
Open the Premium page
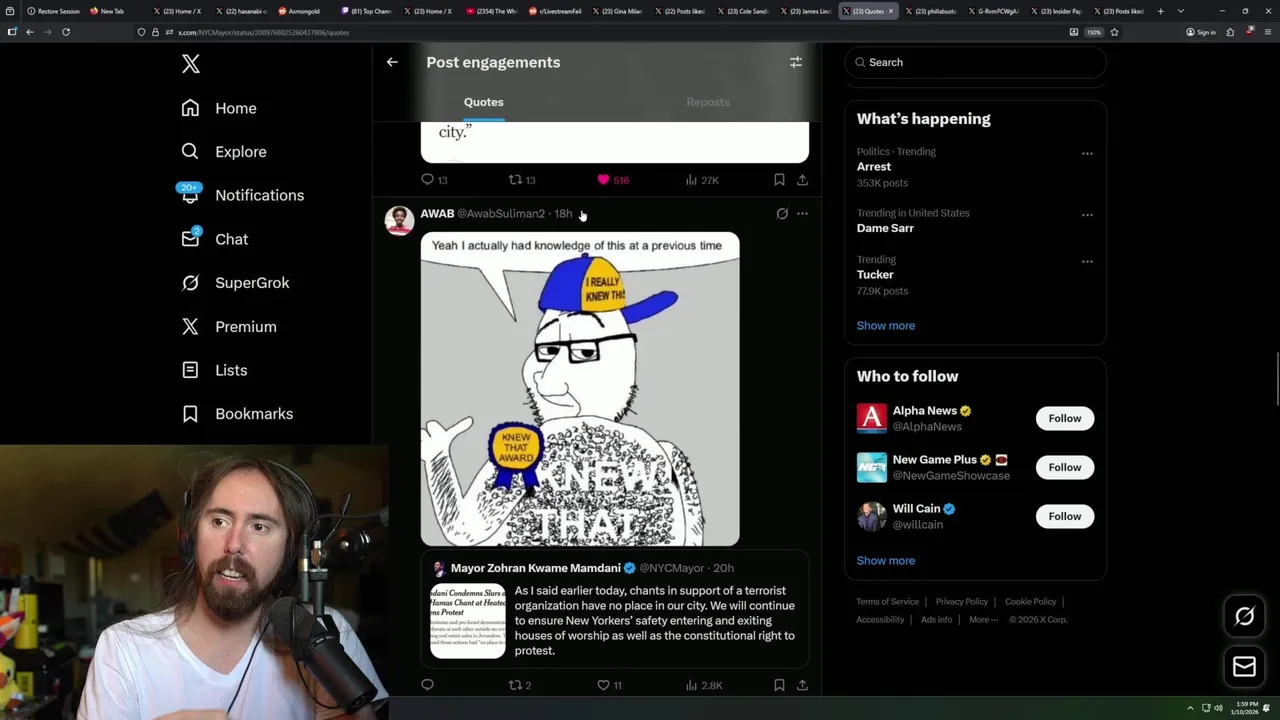(229, 327)
